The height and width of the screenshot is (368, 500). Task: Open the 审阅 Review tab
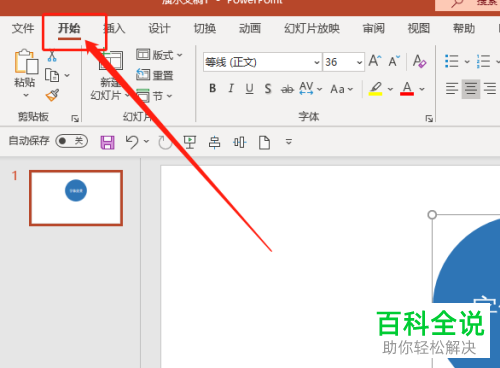point(373,28)
